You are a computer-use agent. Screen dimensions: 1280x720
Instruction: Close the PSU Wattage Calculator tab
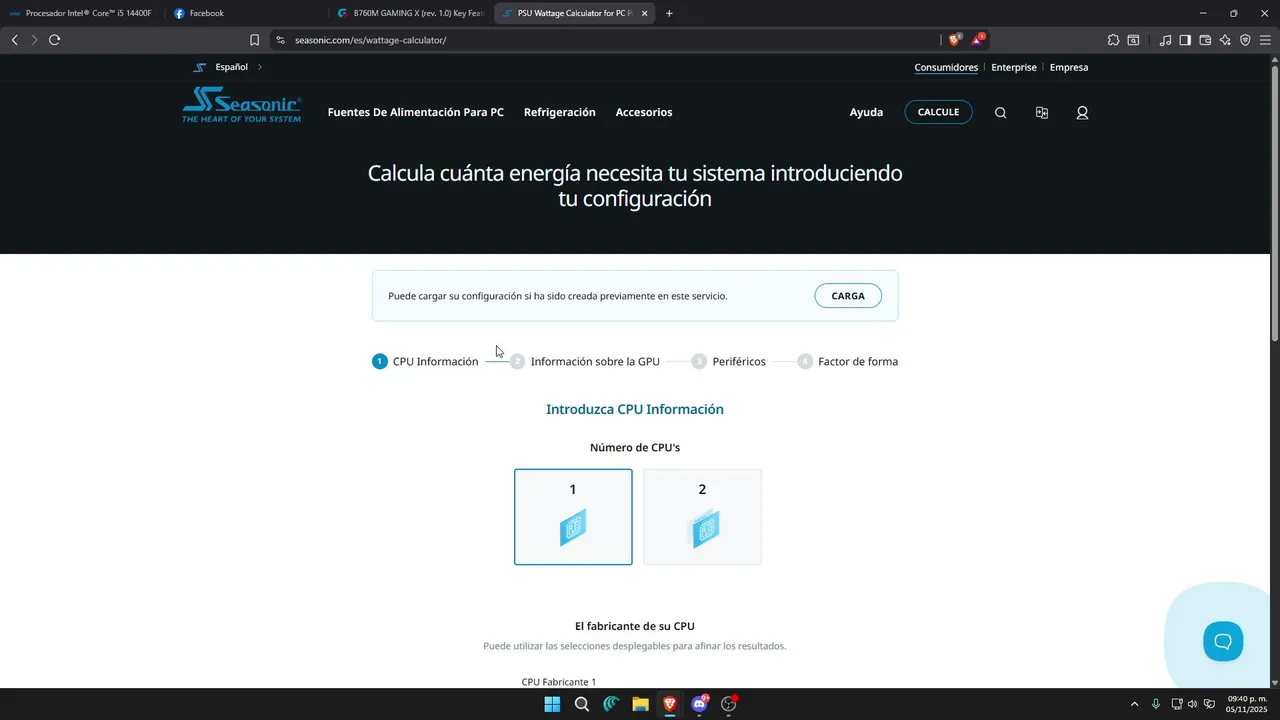(x=644, y=13)
